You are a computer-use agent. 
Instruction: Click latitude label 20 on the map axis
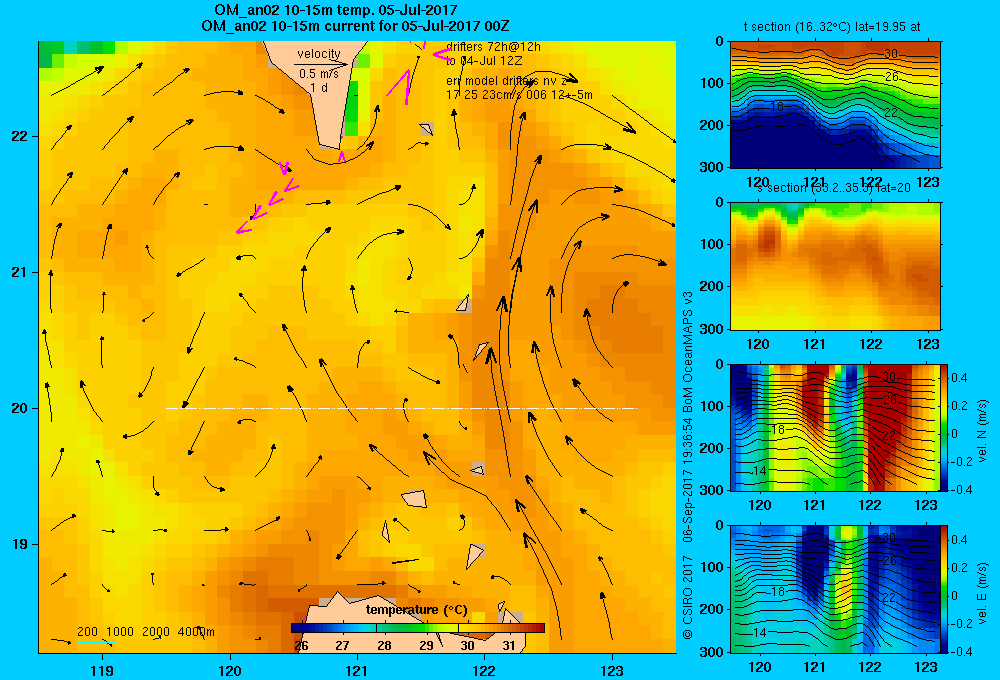coord(19,408)
